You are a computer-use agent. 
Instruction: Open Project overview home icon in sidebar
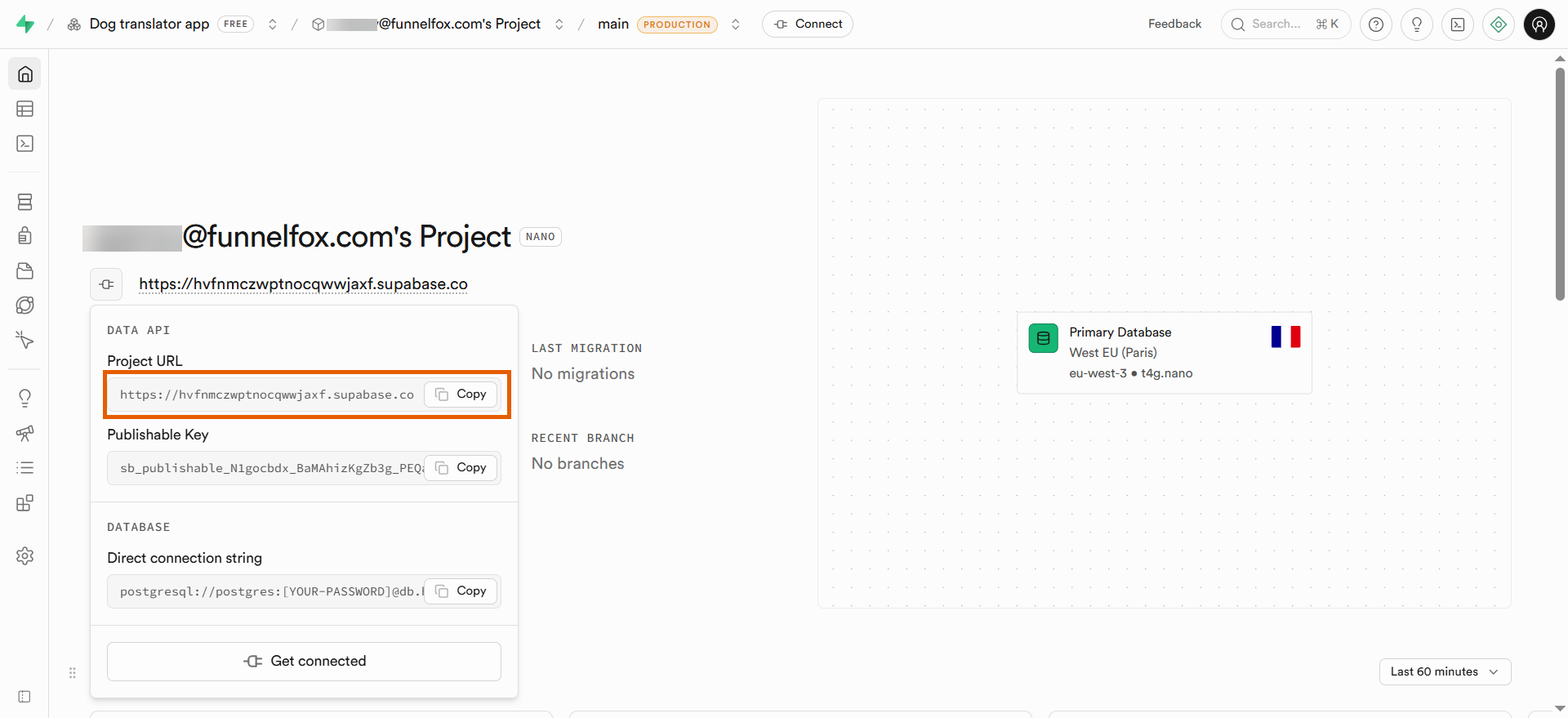click(x=25, y=74)
